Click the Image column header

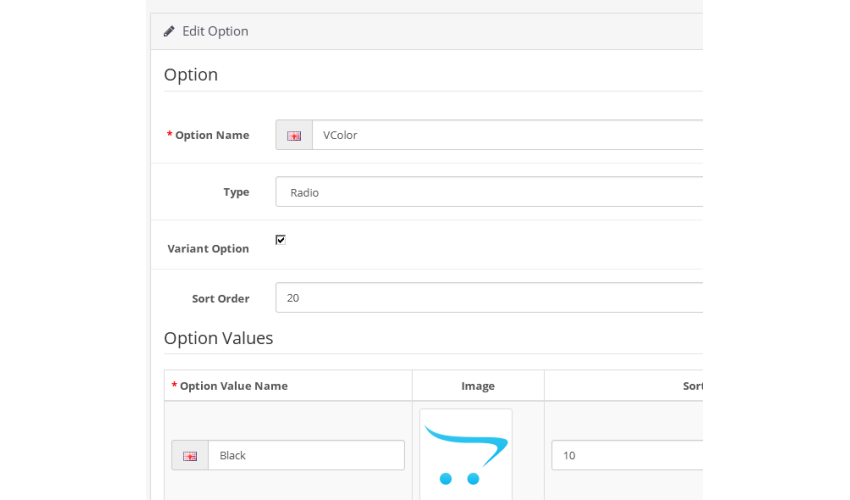[x=478, y=386]
